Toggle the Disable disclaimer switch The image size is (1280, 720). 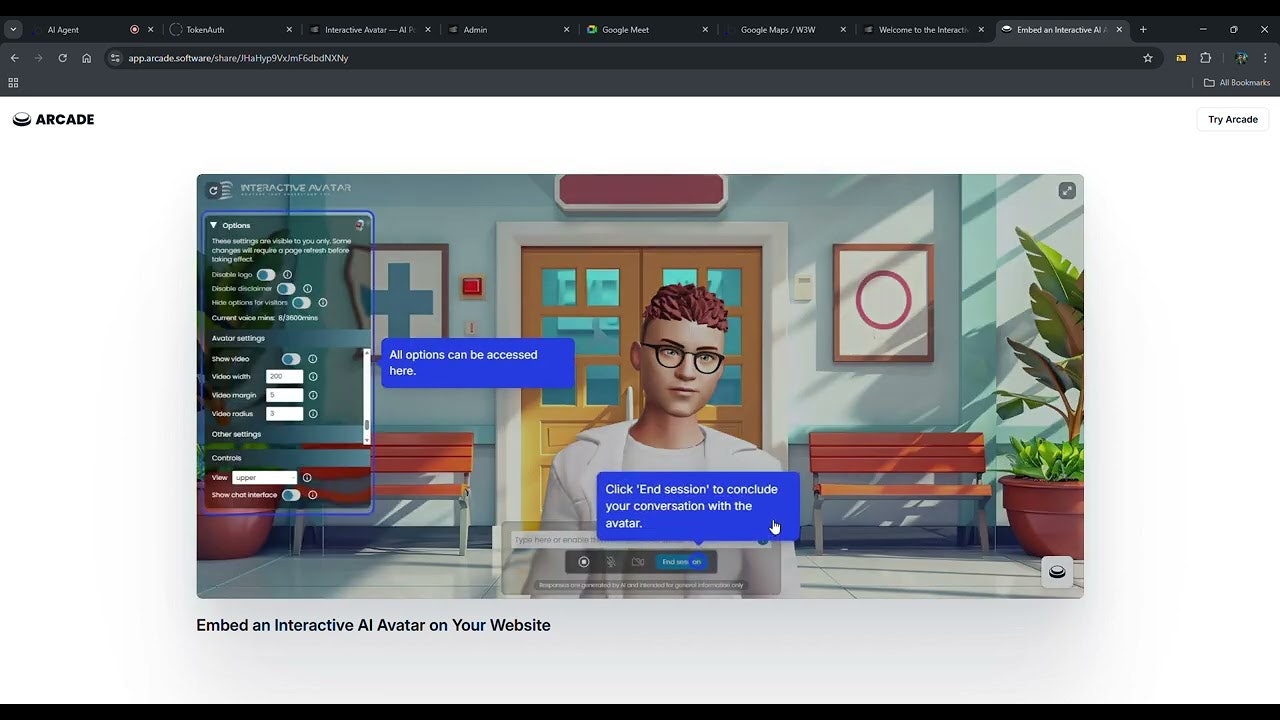click(285, 289)
